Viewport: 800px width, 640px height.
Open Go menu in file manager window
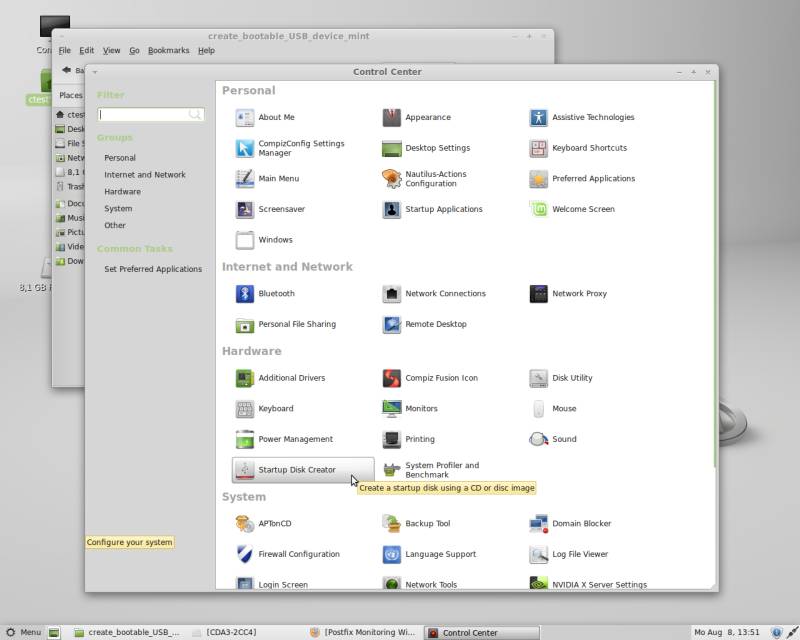tap(134, 51)
